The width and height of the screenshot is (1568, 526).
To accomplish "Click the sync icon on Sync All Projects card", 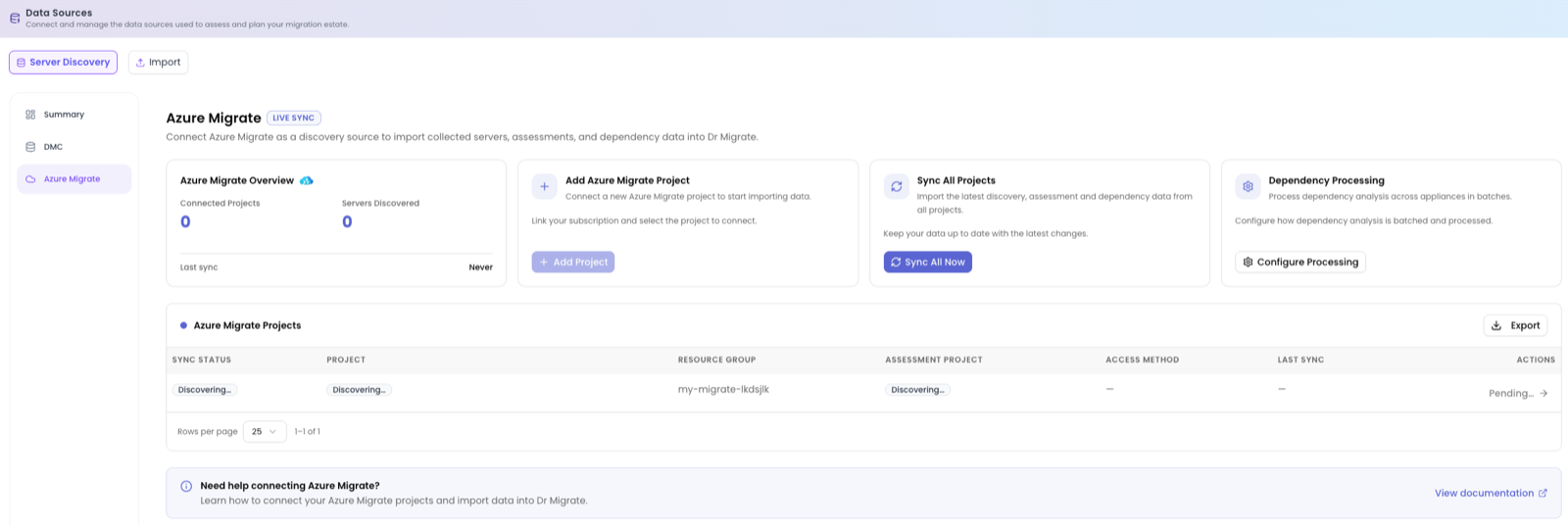I will tap(896, 186).
